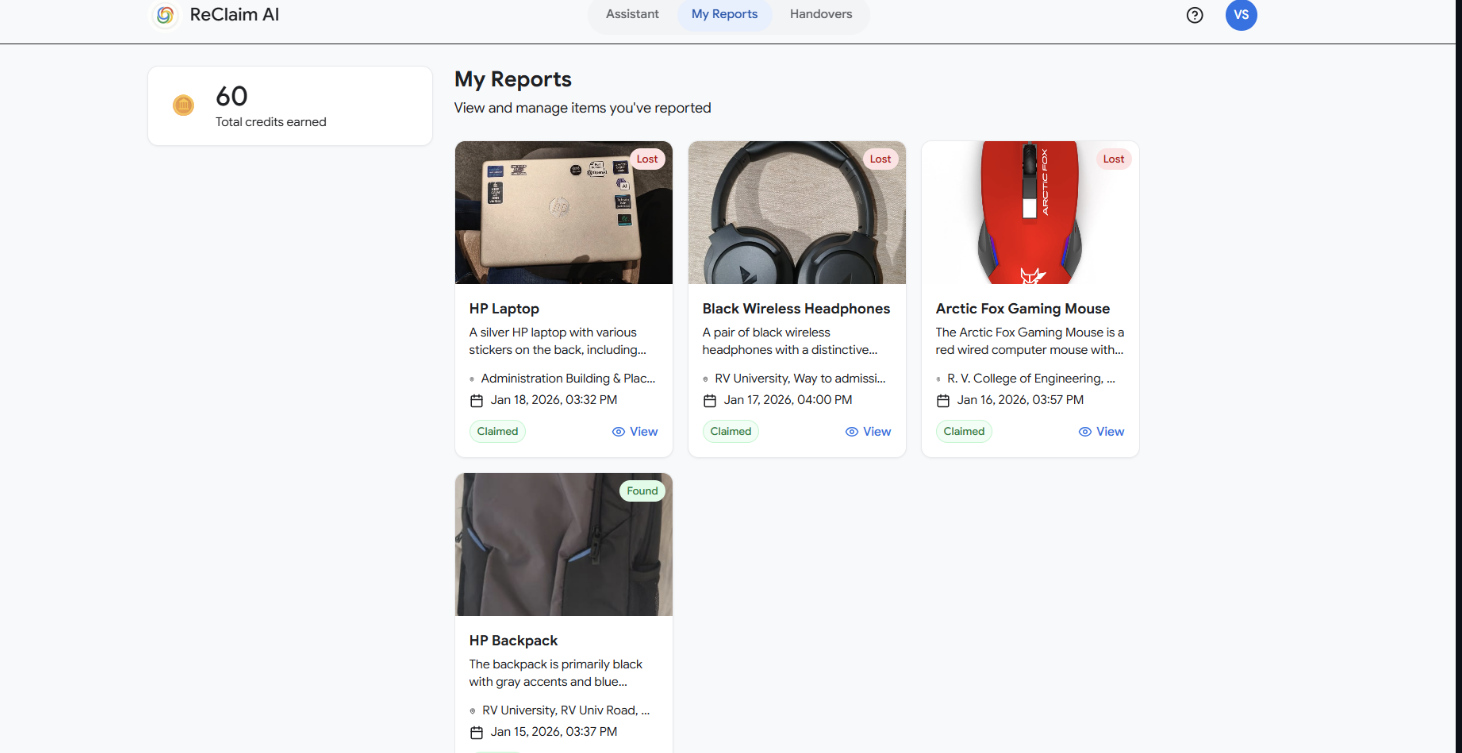Open the help question mark icon
The width and height of the screenshot is (1462, 753).
tap(1195, 15)
